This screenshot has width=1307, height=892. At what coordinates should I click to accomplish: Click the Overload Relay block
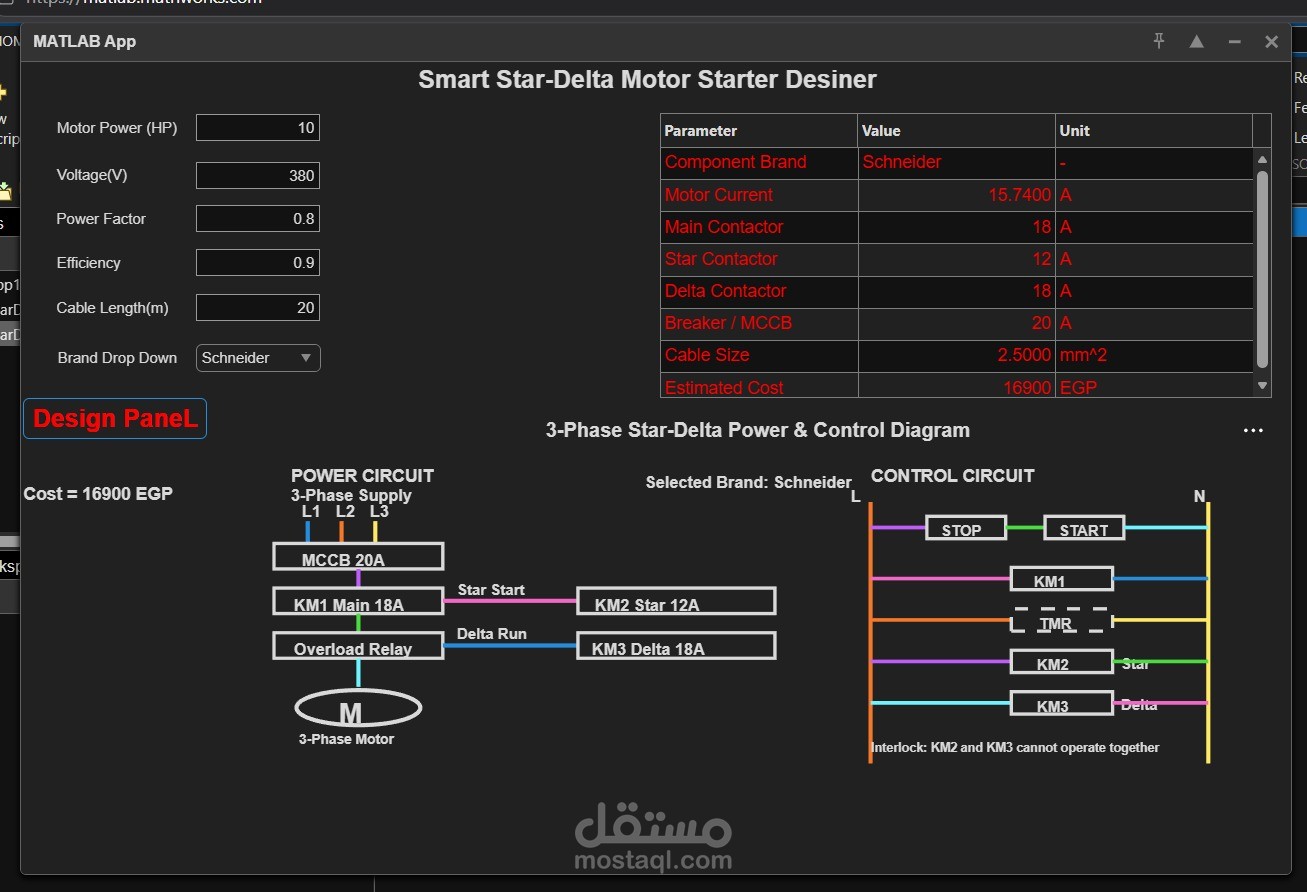pos(358,646)
